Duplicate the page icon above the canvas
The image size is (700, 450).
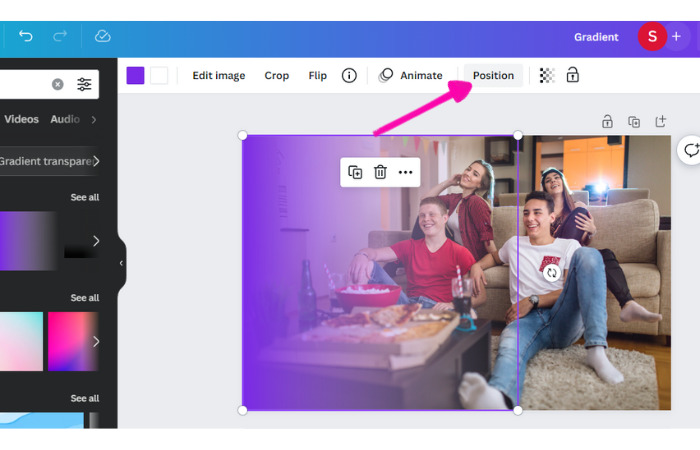pyautogui.click(x=634, y=121)
